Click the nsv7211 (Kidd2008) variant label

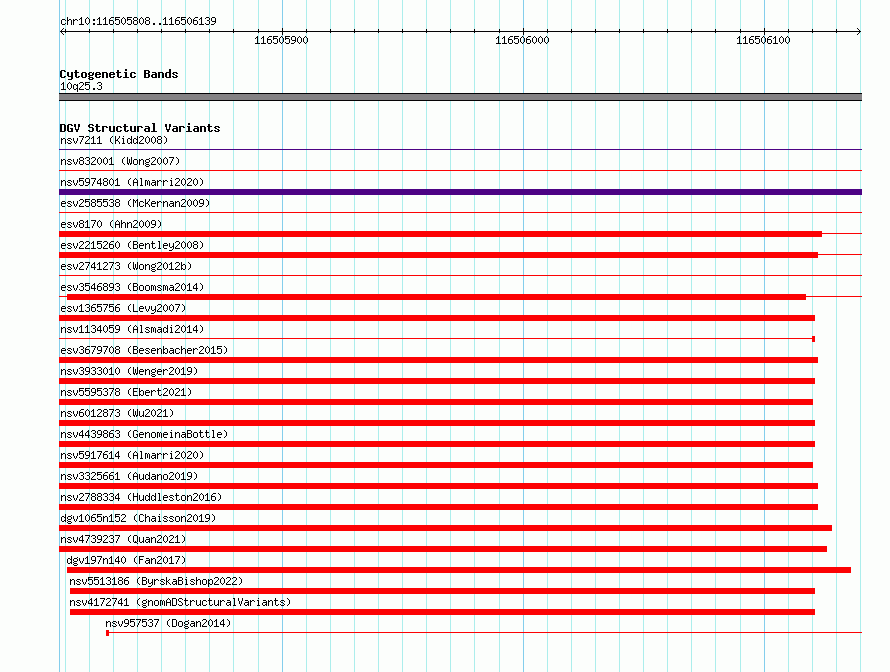click(x=114, y=140)
